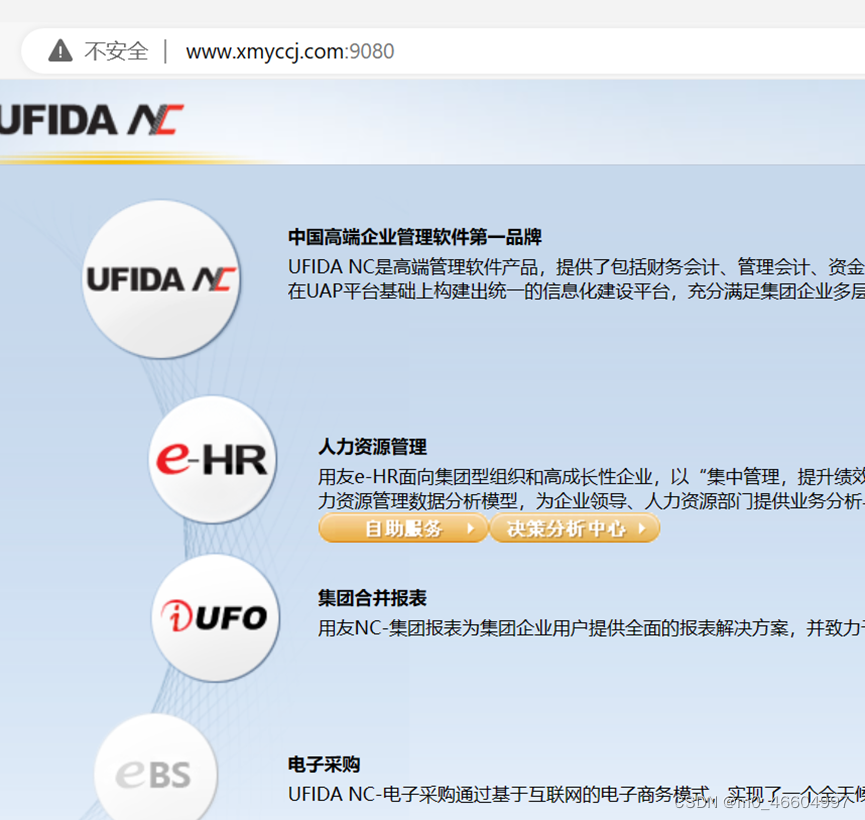Open the e-HR module icon
The height and width of the screenshot is (820, 865).
pyautogui.click(x=213, y=460)
